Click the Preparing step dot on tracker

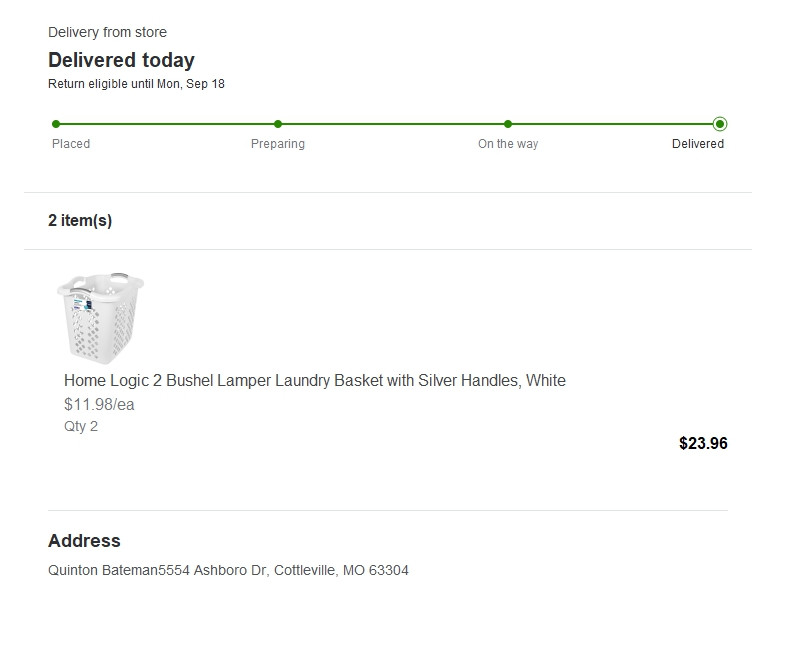pos(278,124)
